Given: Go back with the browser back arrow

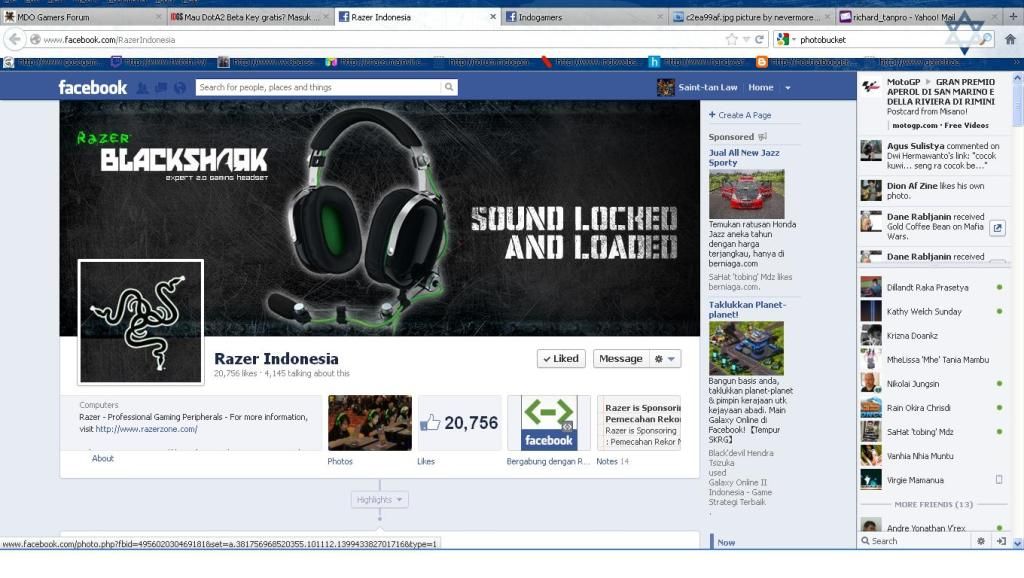Looking at the screenshot, I should 14,39.
